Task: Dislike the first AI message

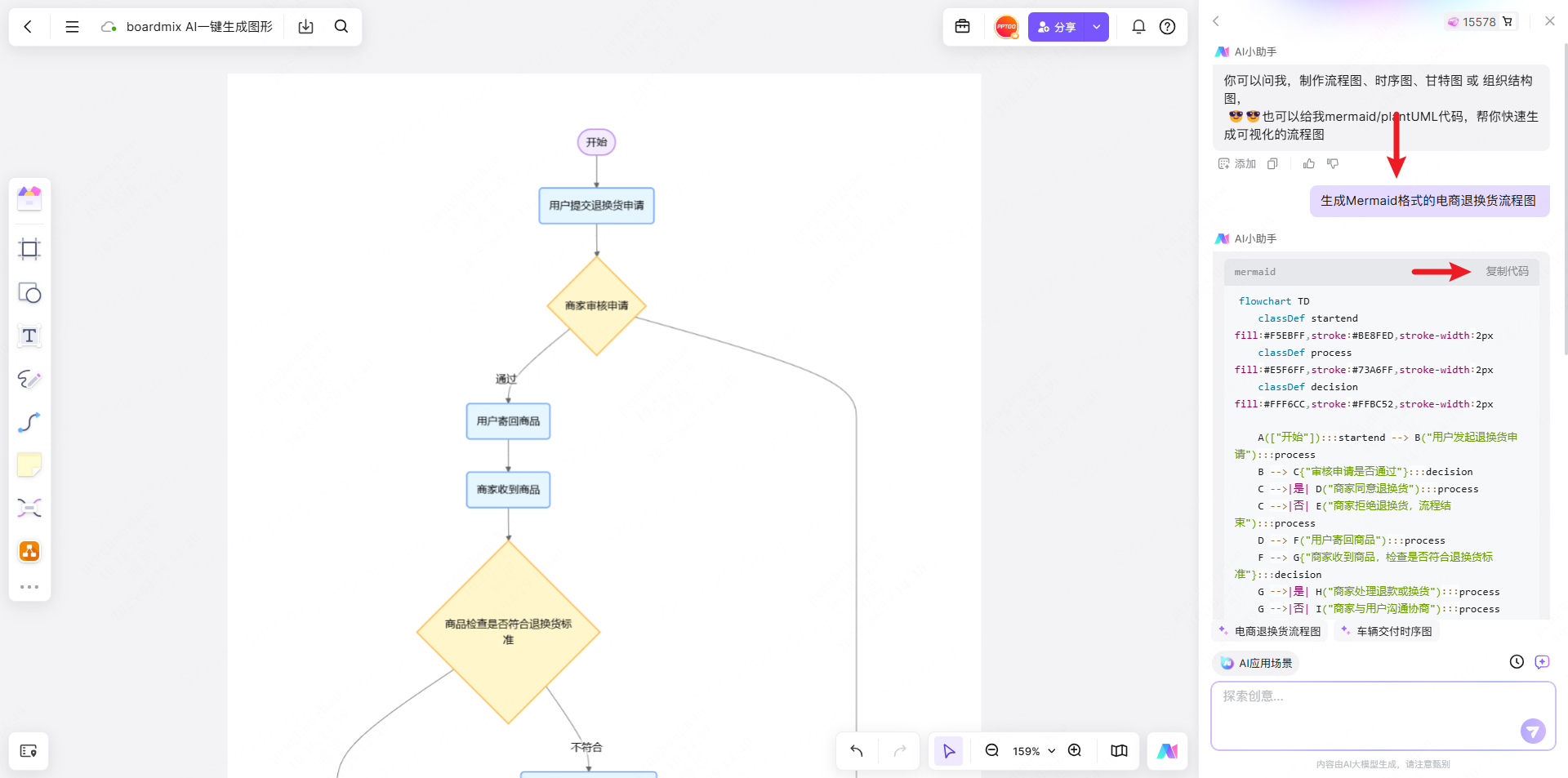Action: click(1333, 164)
